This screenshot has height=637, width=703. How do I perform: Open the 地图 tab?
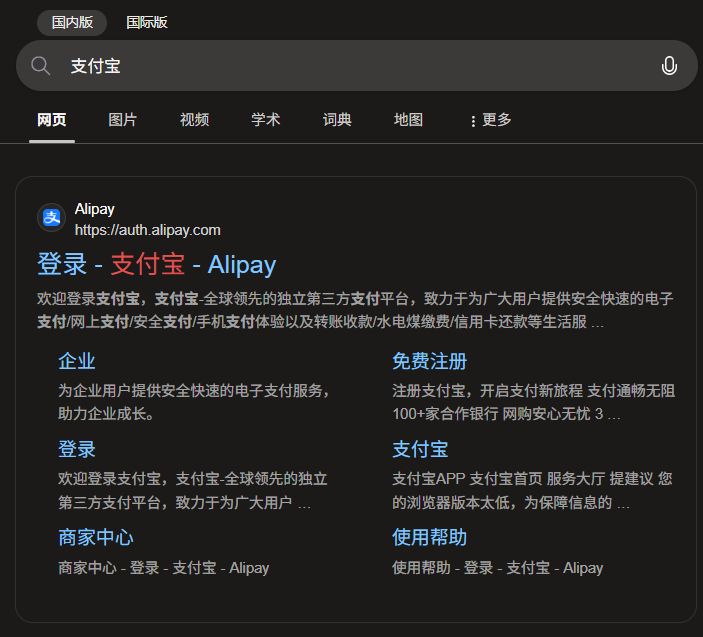tap(408, 120)
